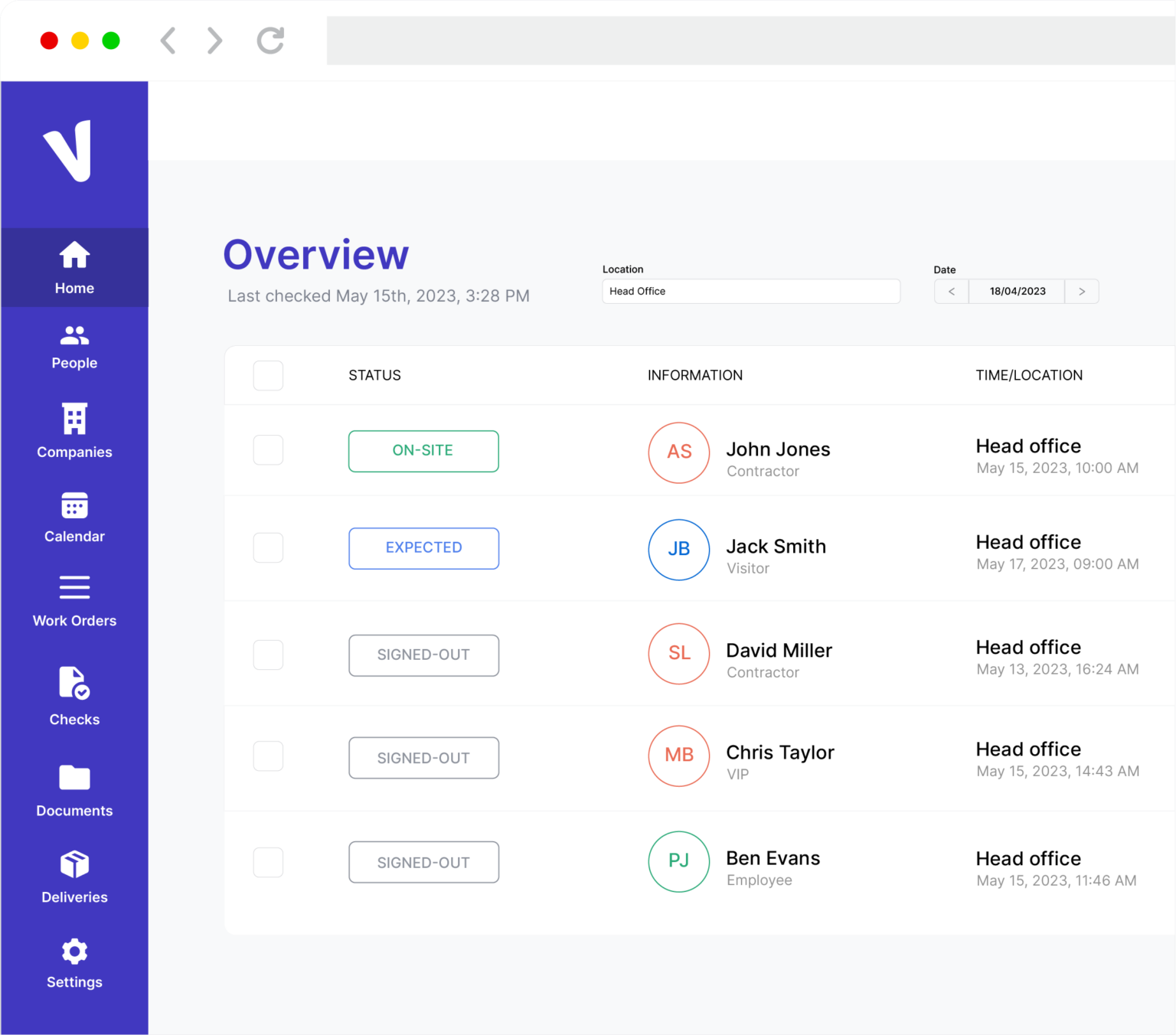Click the ON-SITE status for John Jones
Screen dimensions: 1176x1035
[423, 451]
